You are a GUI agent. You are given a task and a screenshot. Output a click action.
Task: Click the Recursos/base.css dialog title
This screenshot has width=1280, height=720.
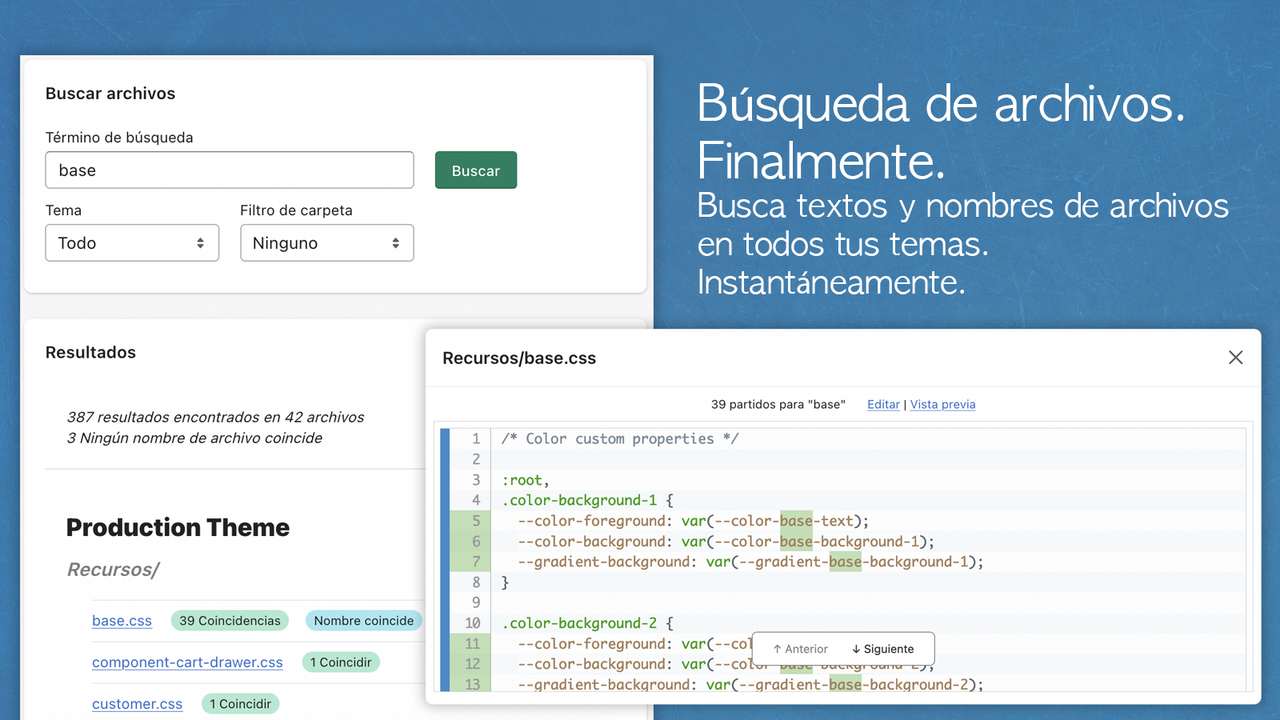(519, 358)
